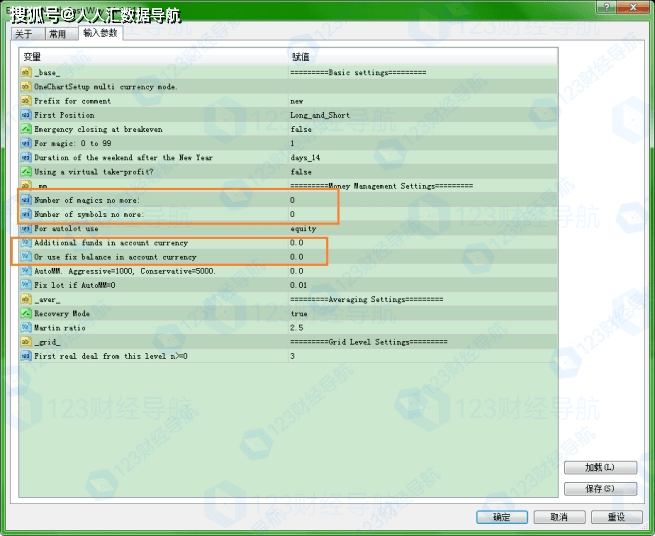Click the string icon beside _aver_
The width and height of the screenshot is (655, 536).
click(26, 299)
